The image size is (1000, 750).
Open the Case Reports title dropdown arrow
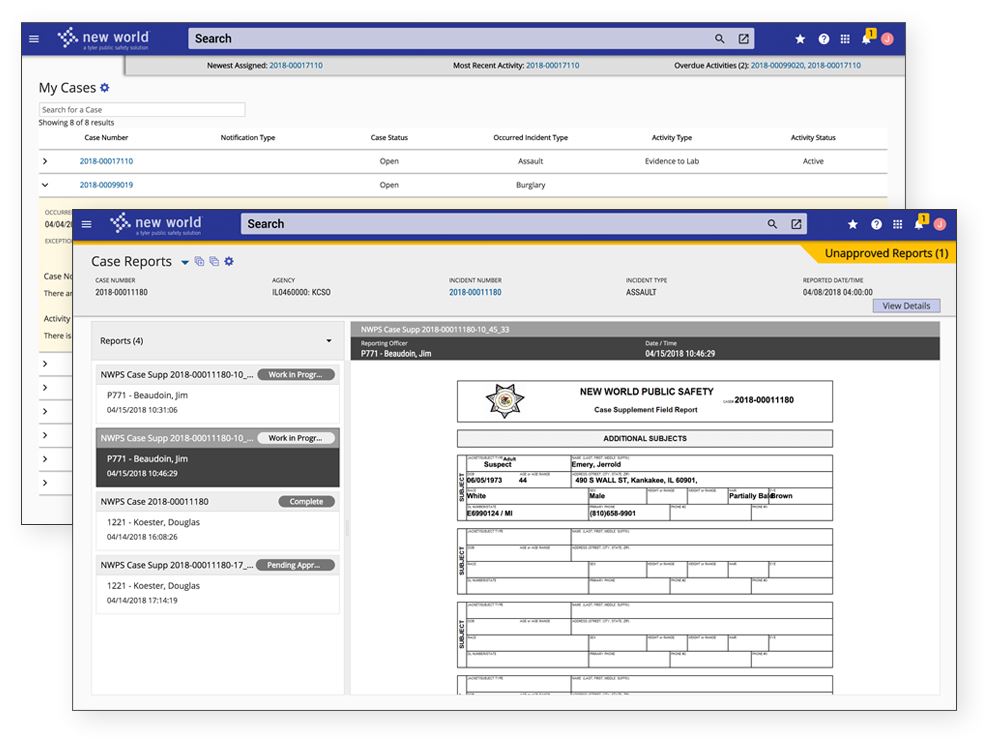coord(184,261)
